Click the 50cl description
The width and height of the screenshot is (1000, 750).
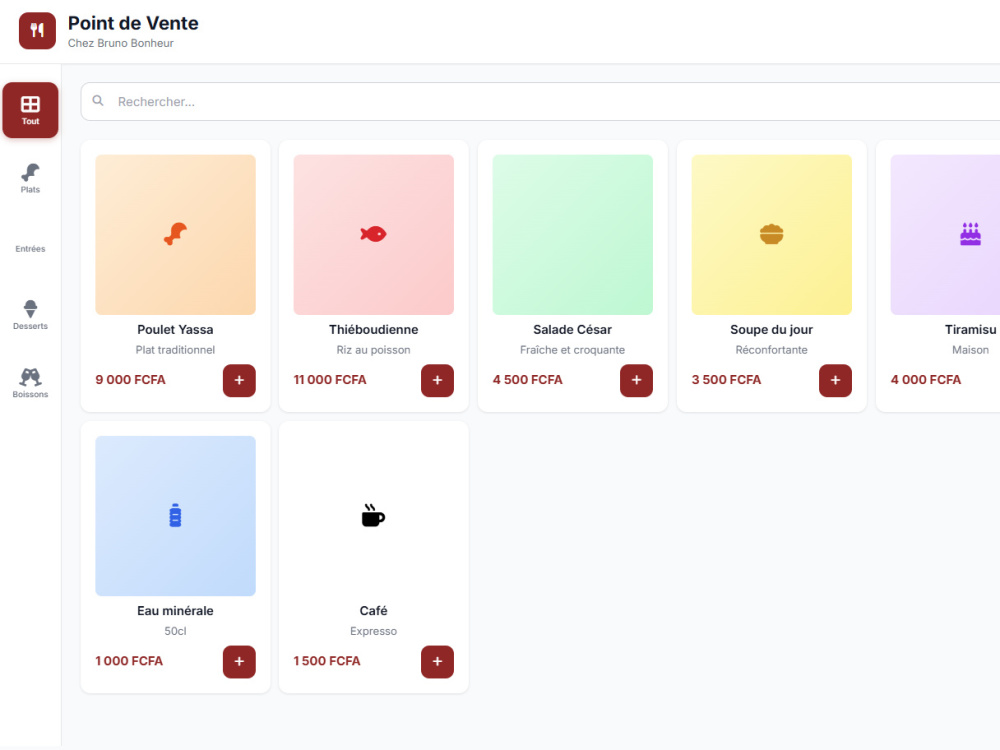[175, 631]
